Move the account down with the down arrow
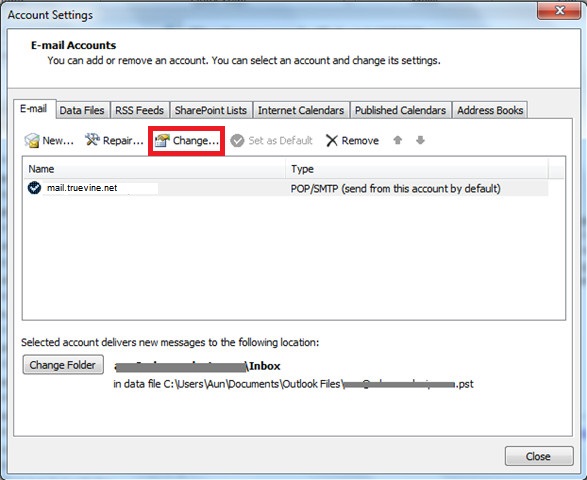Image resolution: width=587 pixels, height=480 pixels. 420,140
